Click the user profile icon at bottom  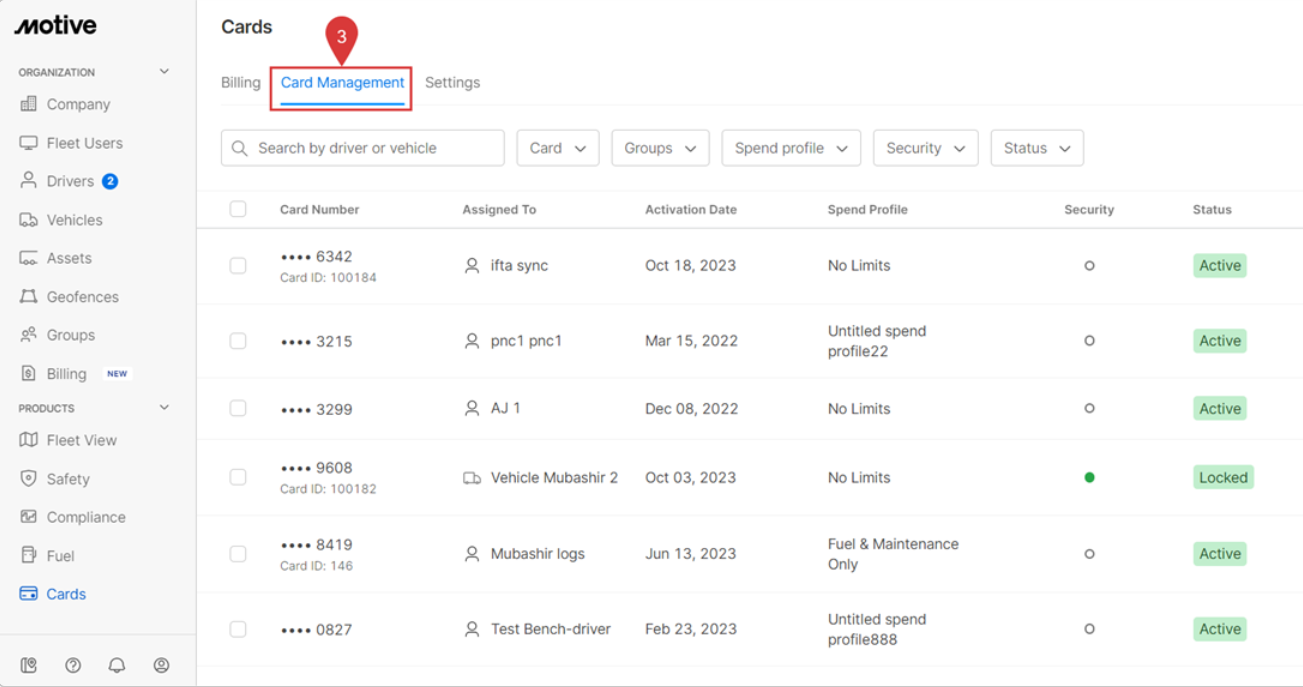[161, 665]
